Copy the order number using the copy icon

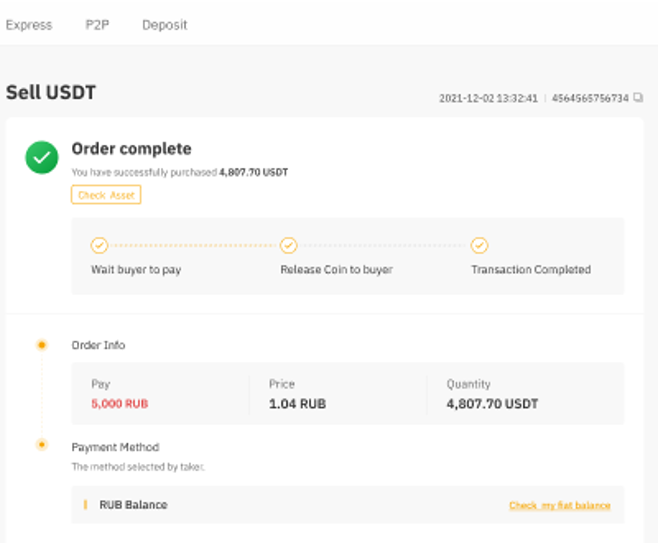click(638, 98)
